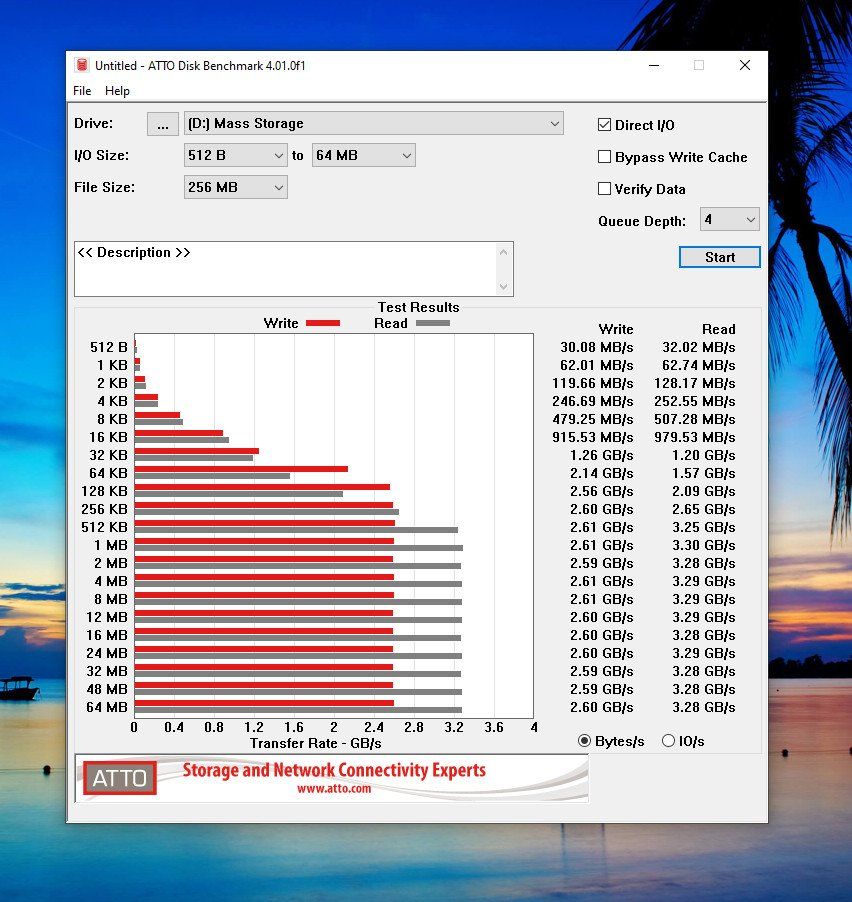The width and height of the screenshot is (852, 902).
Task: Enable Bypass Write Cache checkbox
Action: (x=604, y=157)
